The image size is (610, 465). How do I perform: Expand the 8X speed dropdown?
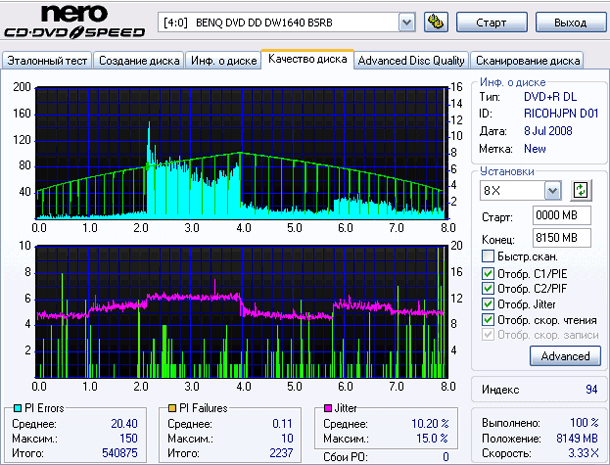(x=553, y=191)
